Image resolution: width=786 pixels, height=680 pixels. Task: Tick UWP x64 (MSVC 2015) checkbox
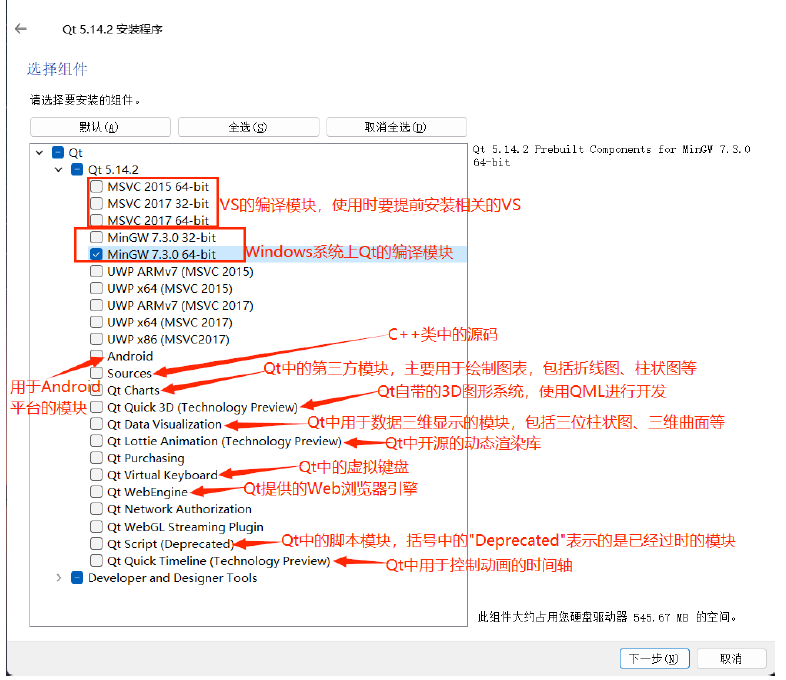[96, 289]
